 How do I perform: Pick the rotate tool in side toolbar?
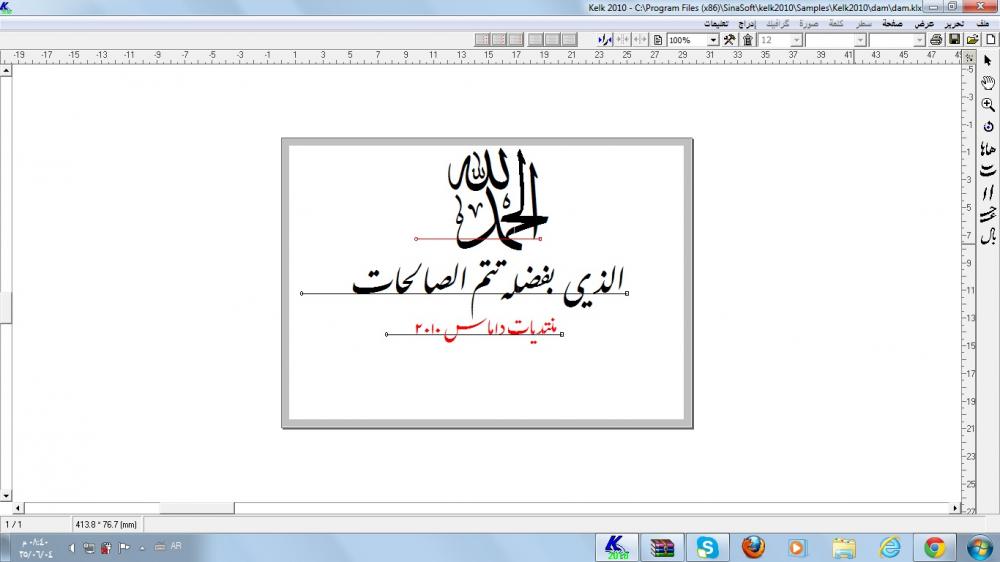(988, 127)
